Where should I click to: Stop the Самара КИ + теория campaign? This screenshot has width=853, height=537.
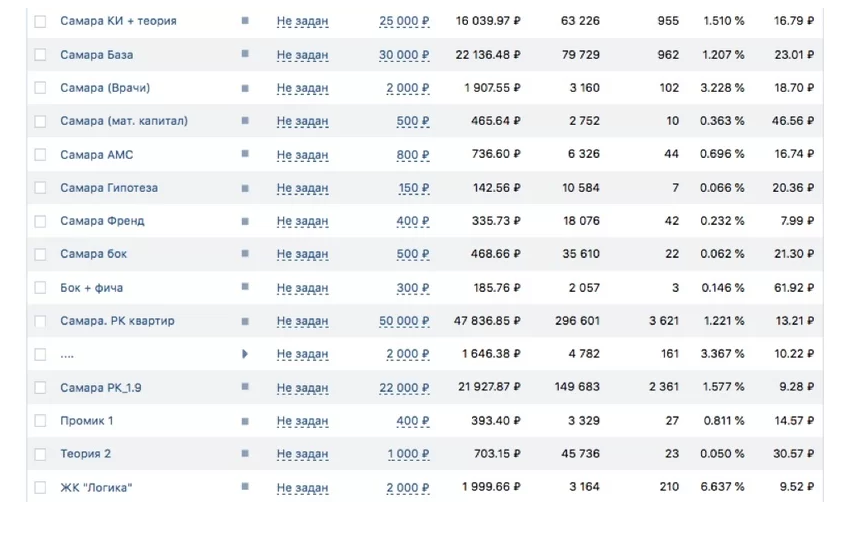245,21
